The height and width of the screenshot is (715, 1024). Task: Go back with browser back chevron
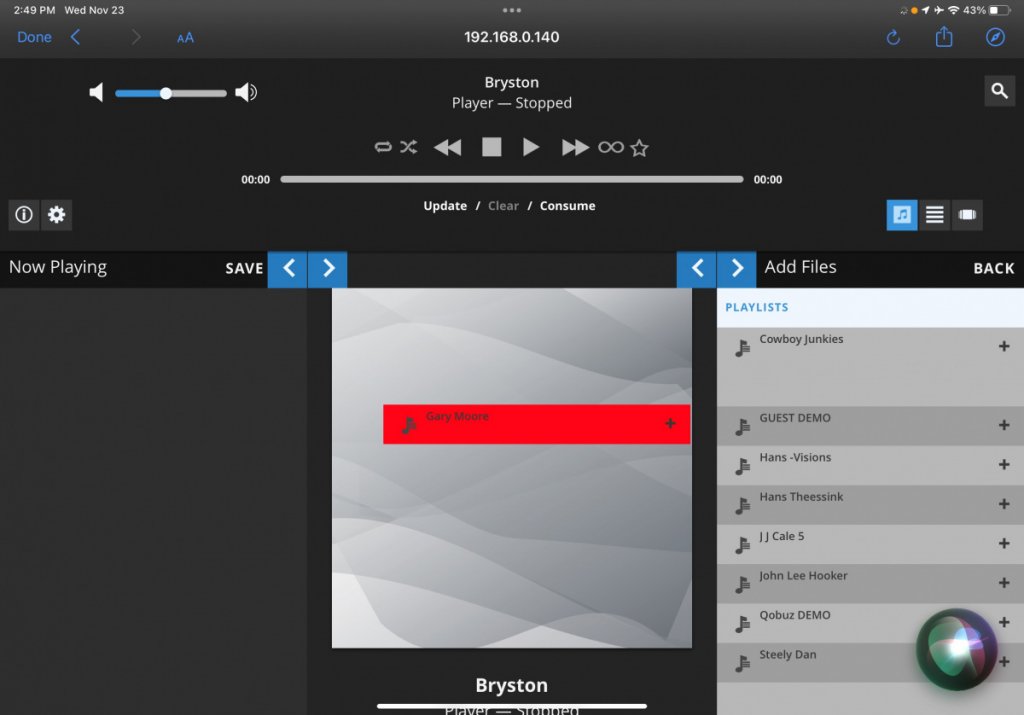point(75,37)
